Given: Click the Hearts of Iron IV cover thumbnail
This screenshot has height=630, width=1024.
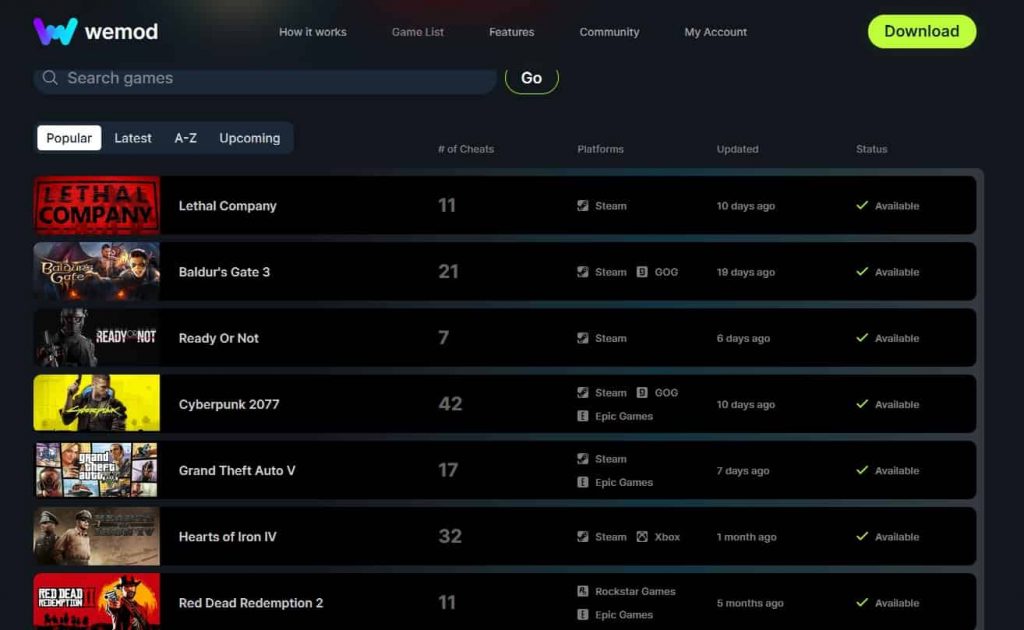Looking at the screenshot, I should 97,536.
